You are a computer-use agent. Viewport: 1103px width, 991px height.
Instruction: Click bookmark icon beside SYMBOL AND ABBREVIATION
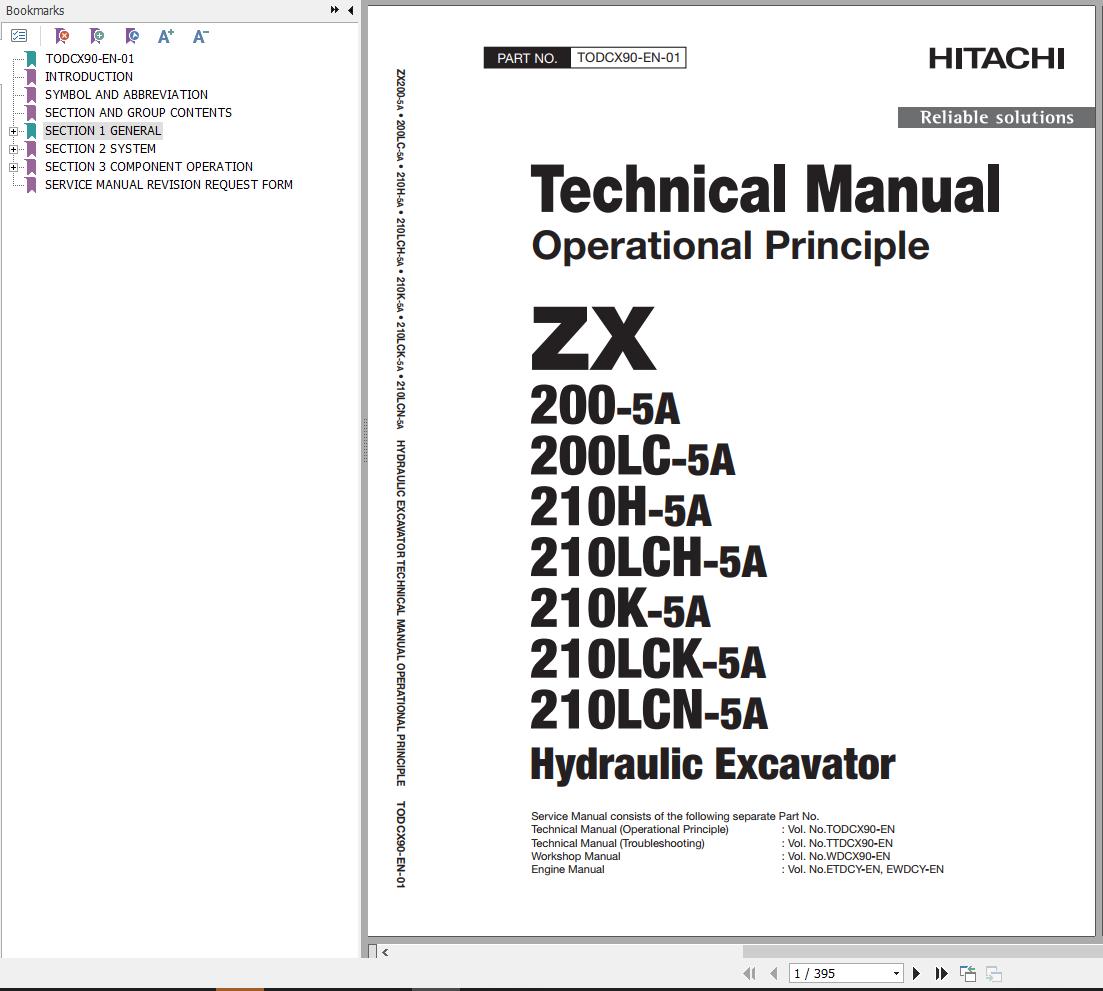pos(31,94)
